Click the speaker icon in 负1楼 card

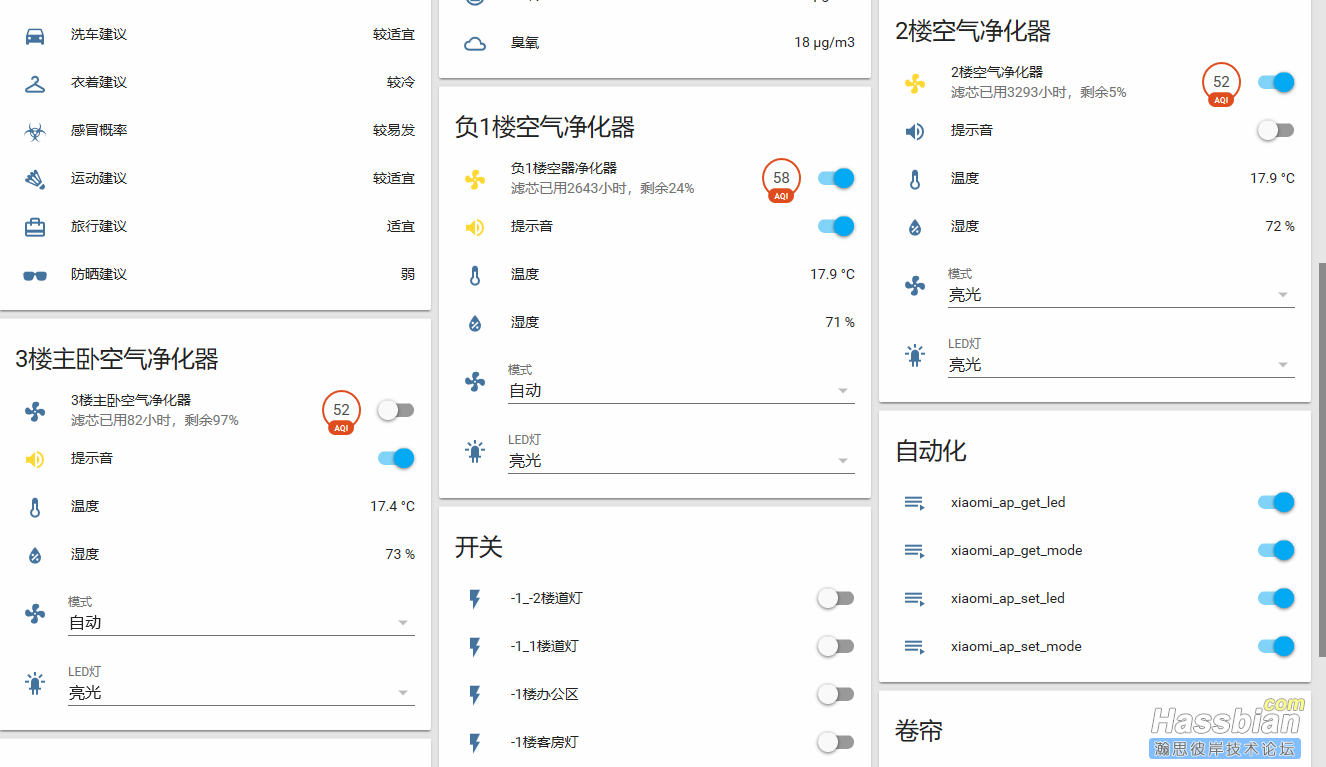pyautogui.click(x=475, y=227)
